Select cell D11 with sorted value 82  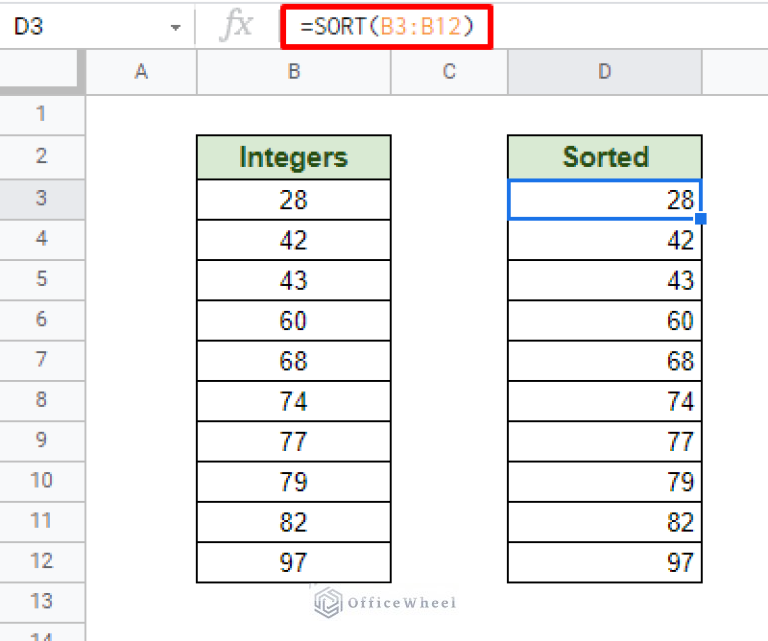pos(605,522)
